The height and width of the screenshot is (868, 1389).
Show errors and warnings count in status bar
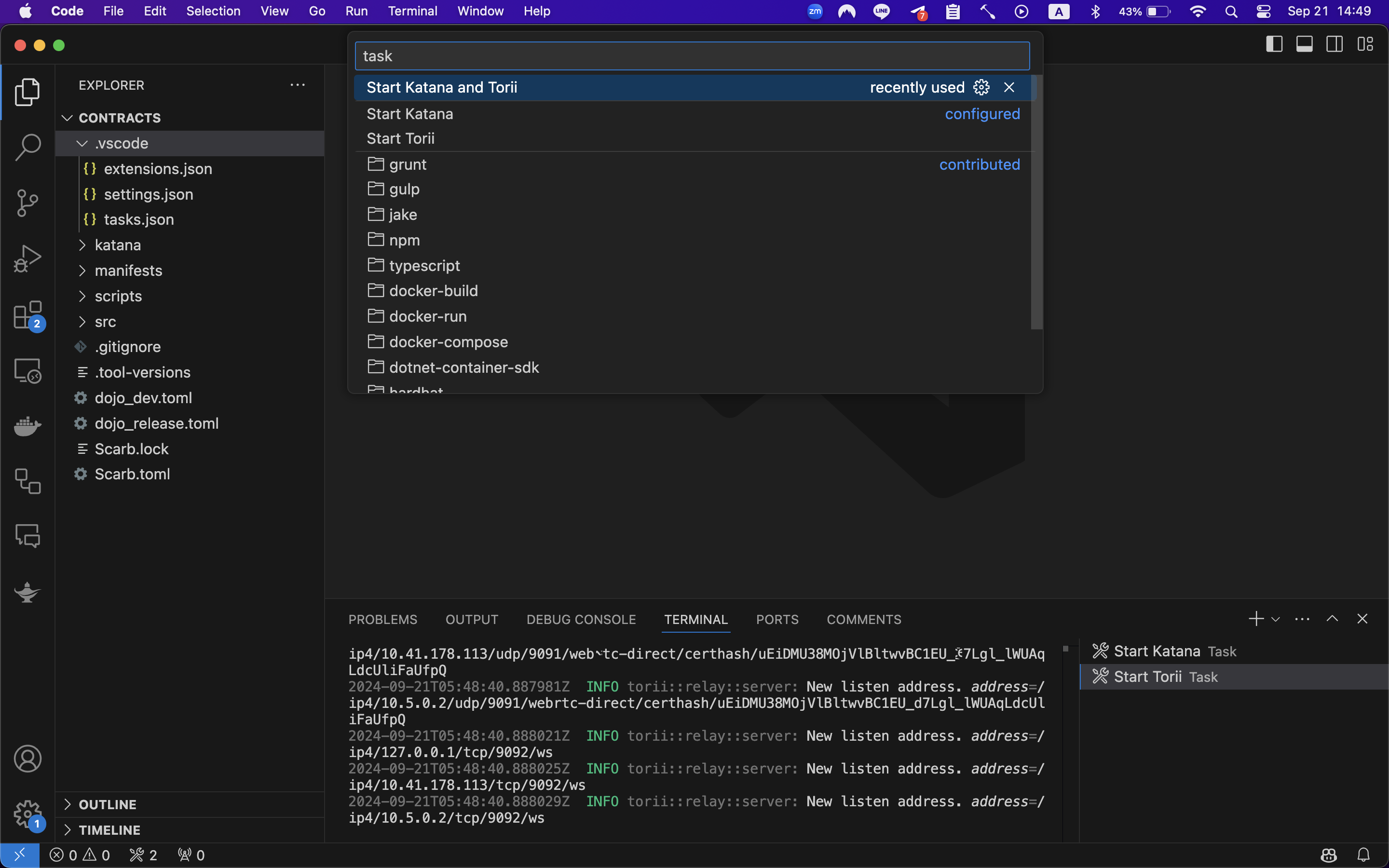[x=80, y=855]
